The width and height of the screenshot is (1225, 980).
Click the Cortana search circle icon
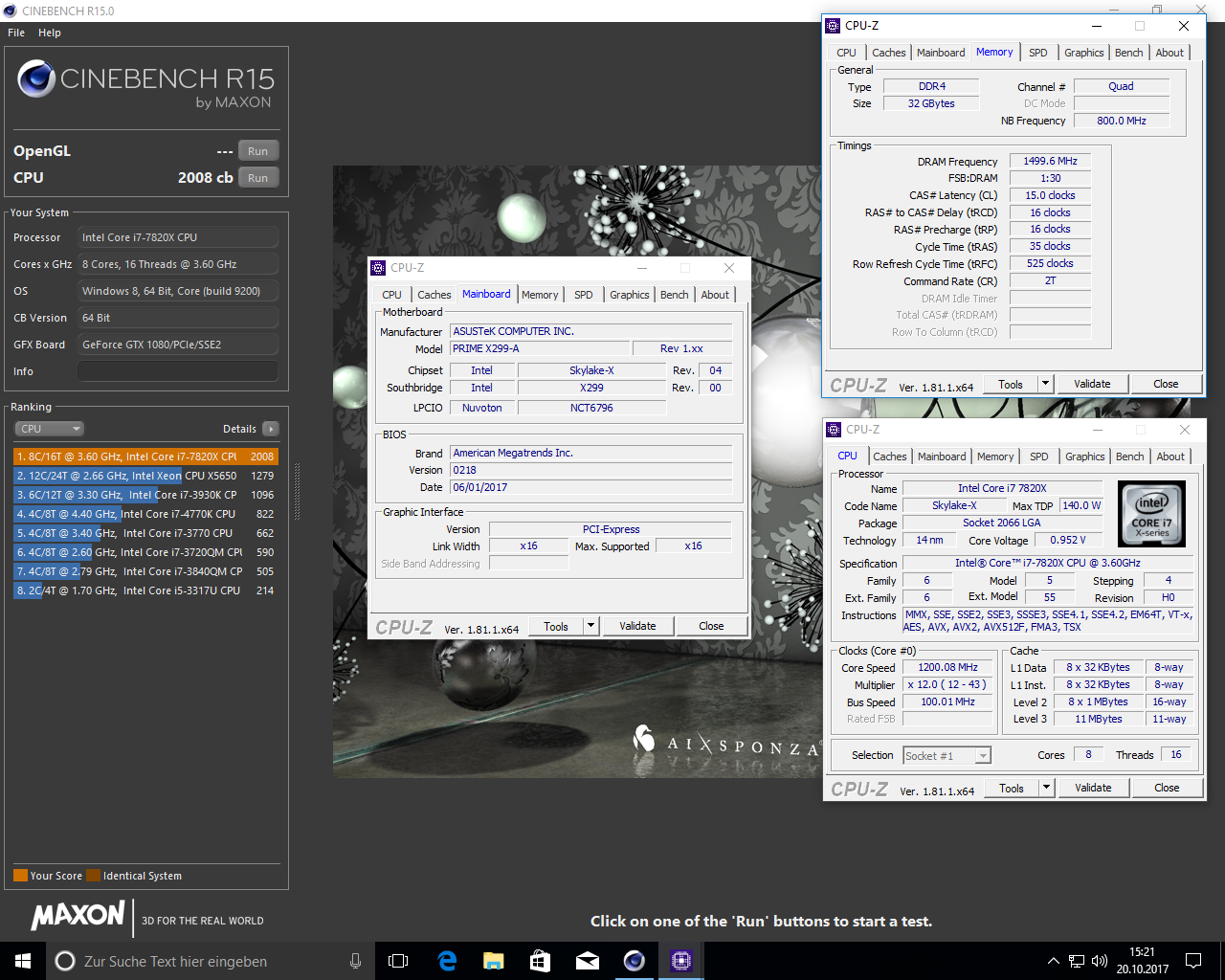click(65, 961)
